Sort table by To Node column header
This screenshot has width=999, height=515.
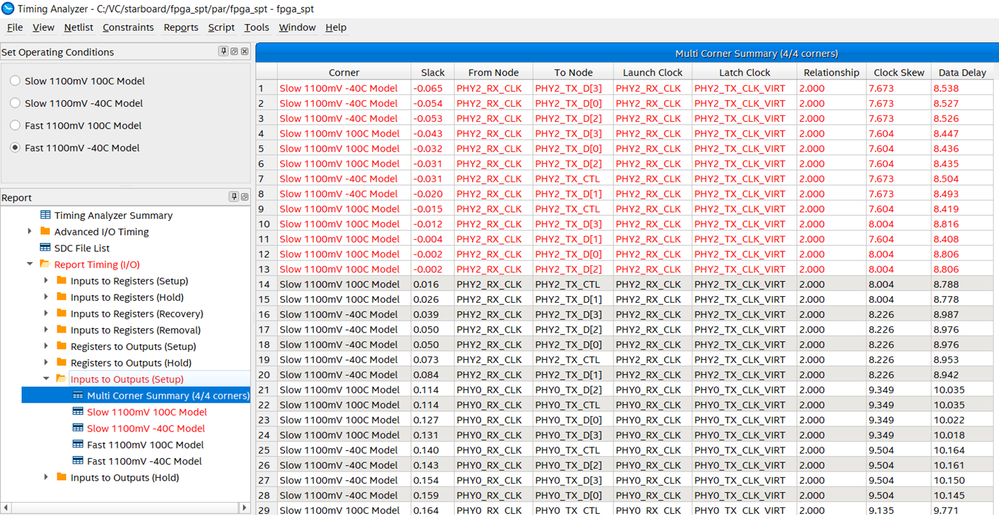pos(573,73)
